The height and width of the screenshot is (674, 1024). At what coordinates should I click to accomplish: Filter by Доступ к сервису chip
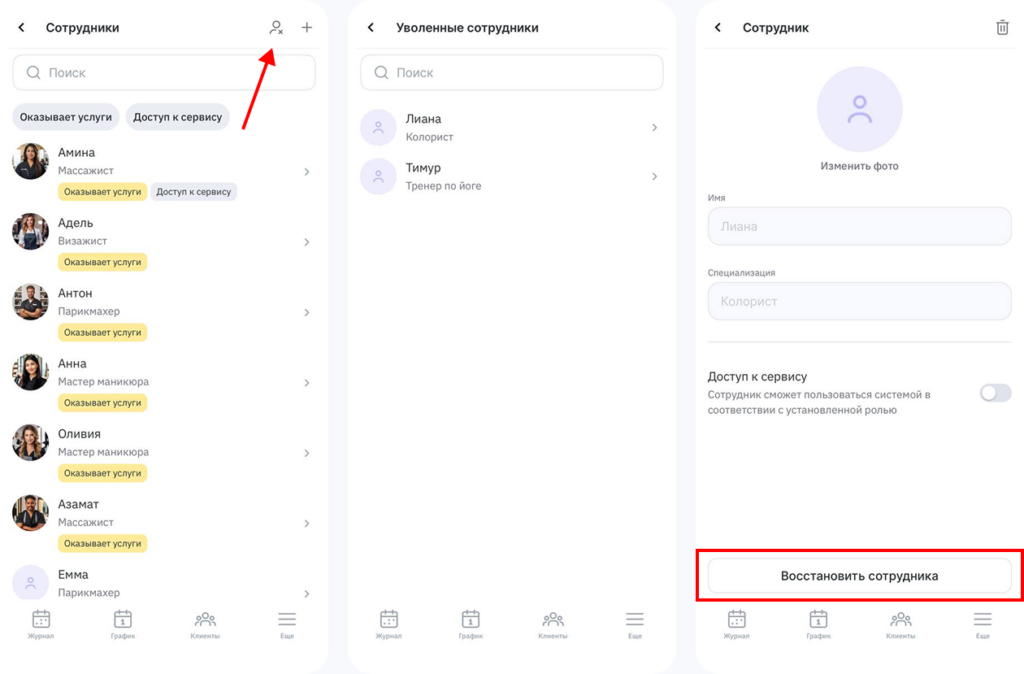pos(178,117)
